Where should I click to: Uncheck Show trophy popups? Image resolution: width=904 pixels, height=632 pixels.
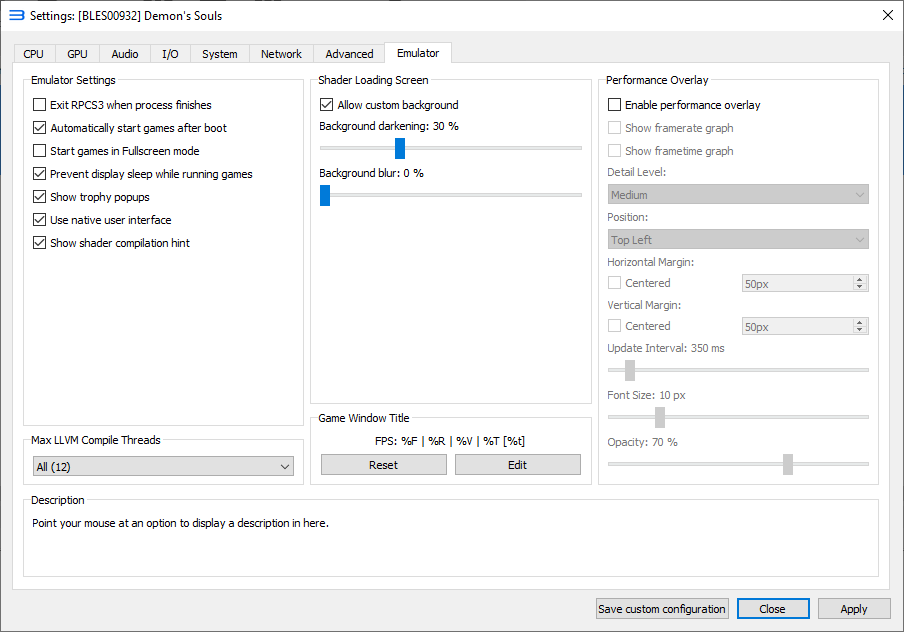click(40, 197)
